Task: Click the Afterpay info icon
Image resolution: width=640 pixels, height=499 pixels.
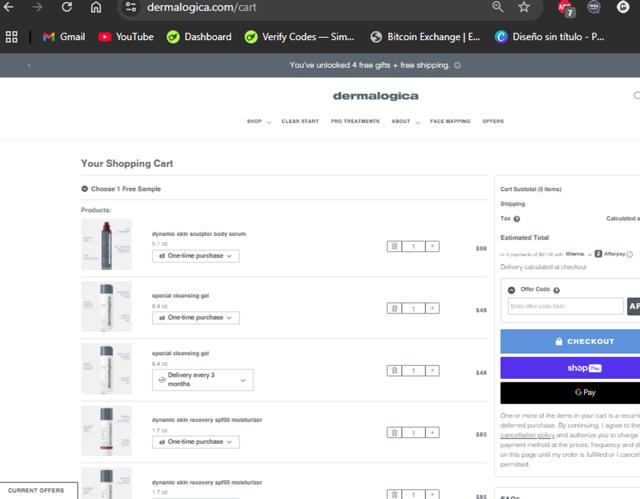Action: tap(630, 254)
